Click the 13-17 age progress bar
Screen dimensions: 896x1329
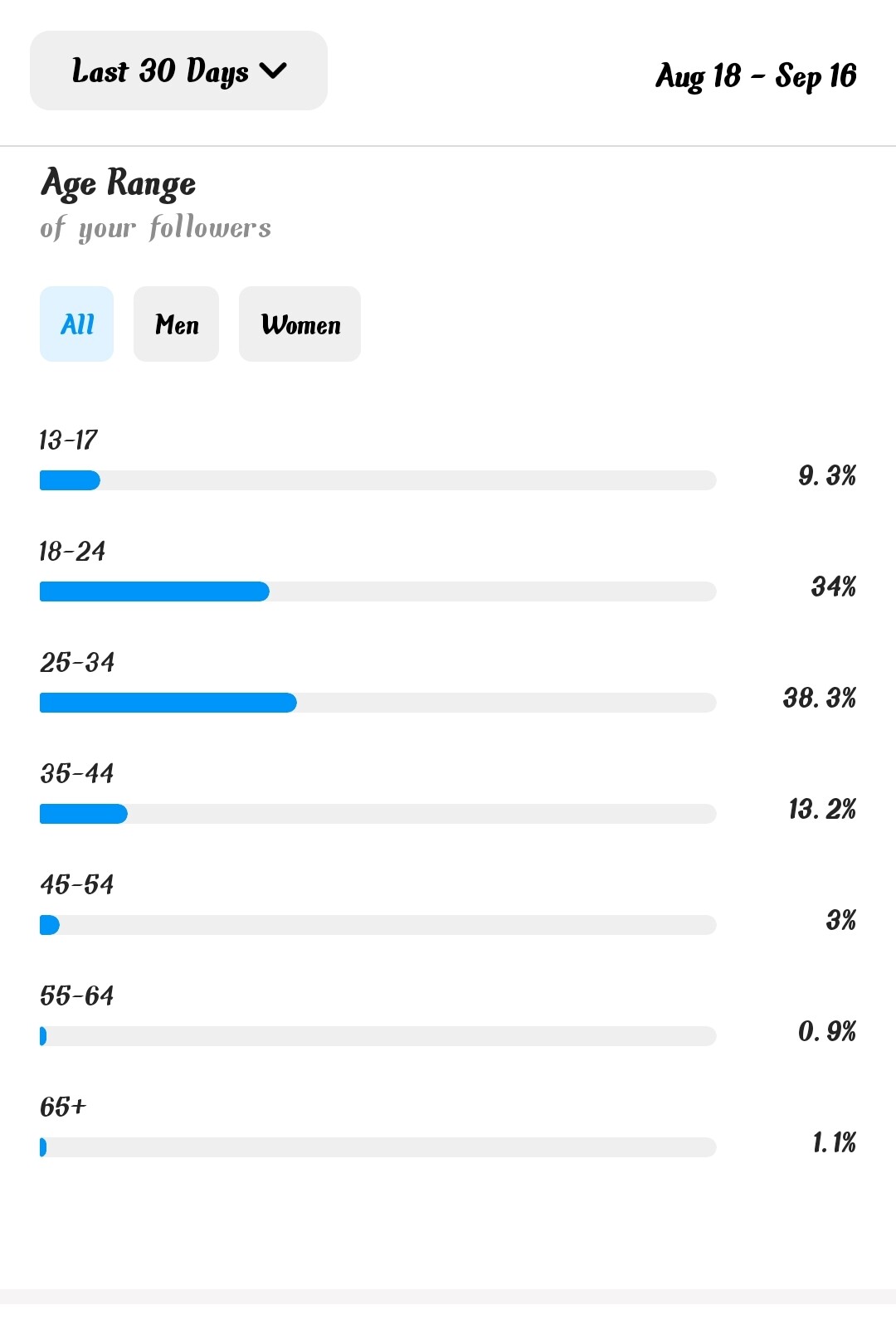[x=377, y=480]
